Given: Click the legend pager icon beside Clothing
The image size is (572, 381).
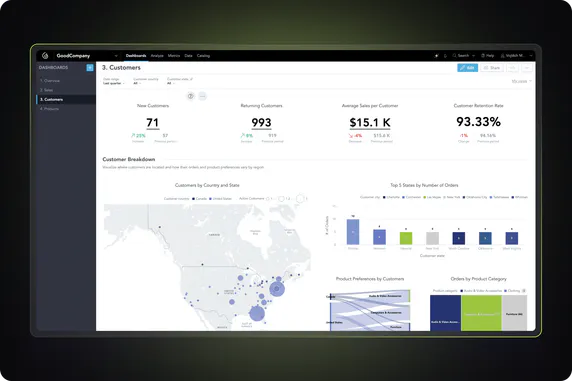Looking at the screenshot, I should click(524, 291).
